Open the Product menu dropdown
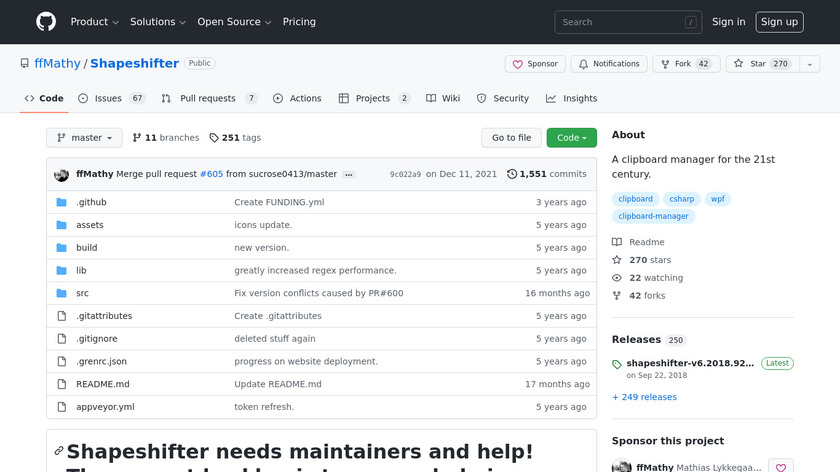Screen dimensions: 840x472 tap(95, 22)
